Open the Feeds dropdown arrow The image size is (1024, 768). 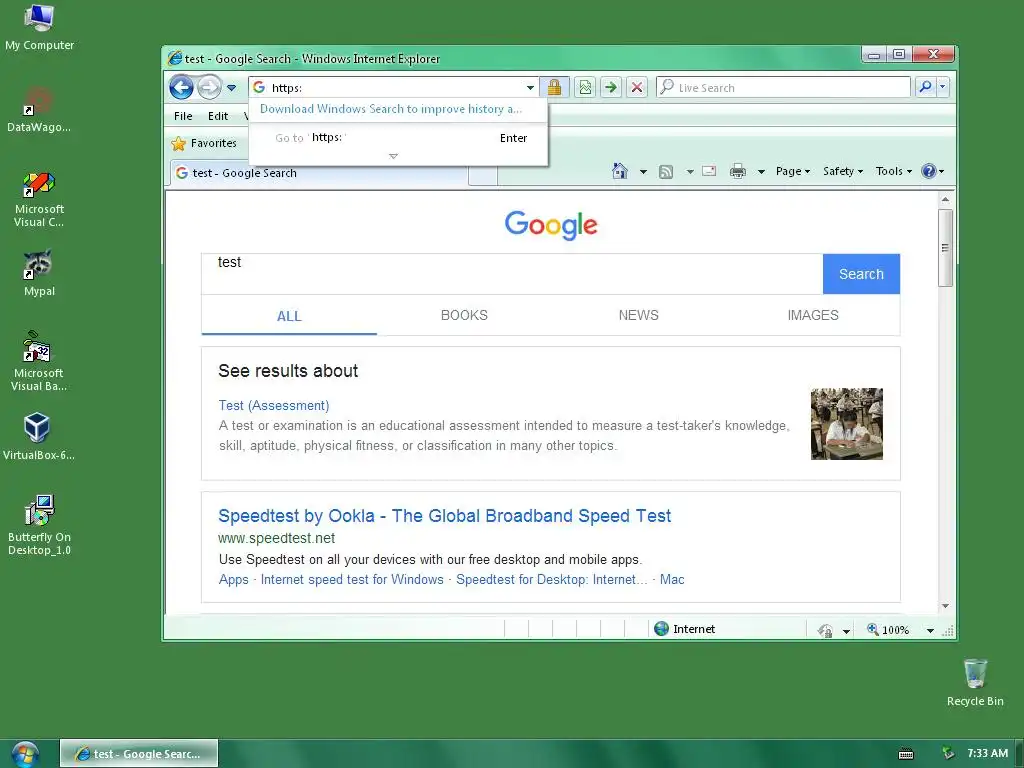point(690,172)
